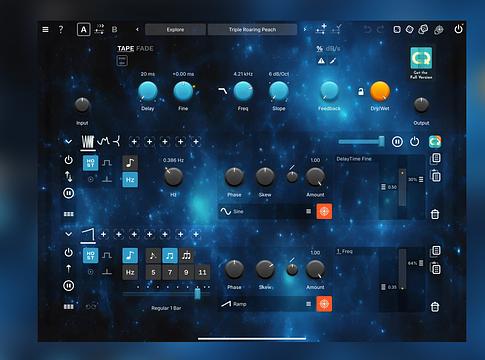Click the low-pass filter shape icon beside Freq

(x=223, y=90)
